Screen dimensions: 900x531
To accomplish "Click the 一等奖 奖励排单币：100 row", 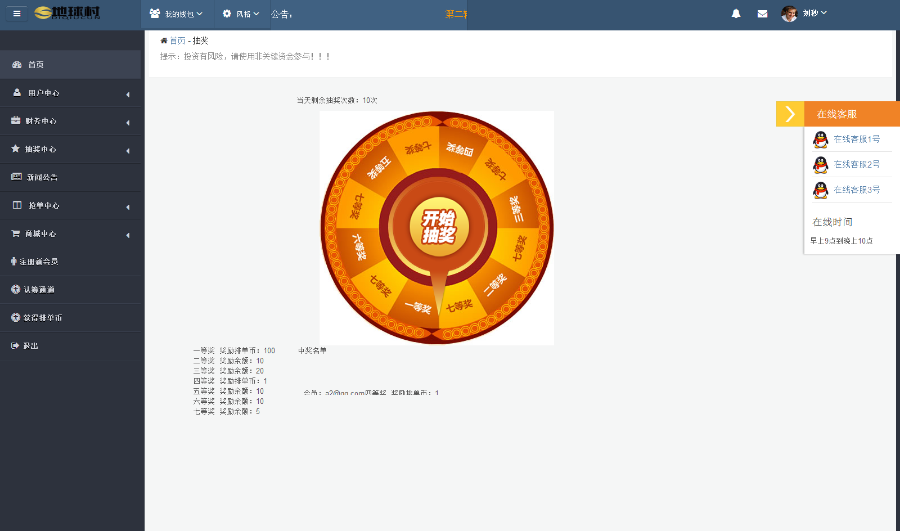I will pyautogui.click(x=234, y=350).
